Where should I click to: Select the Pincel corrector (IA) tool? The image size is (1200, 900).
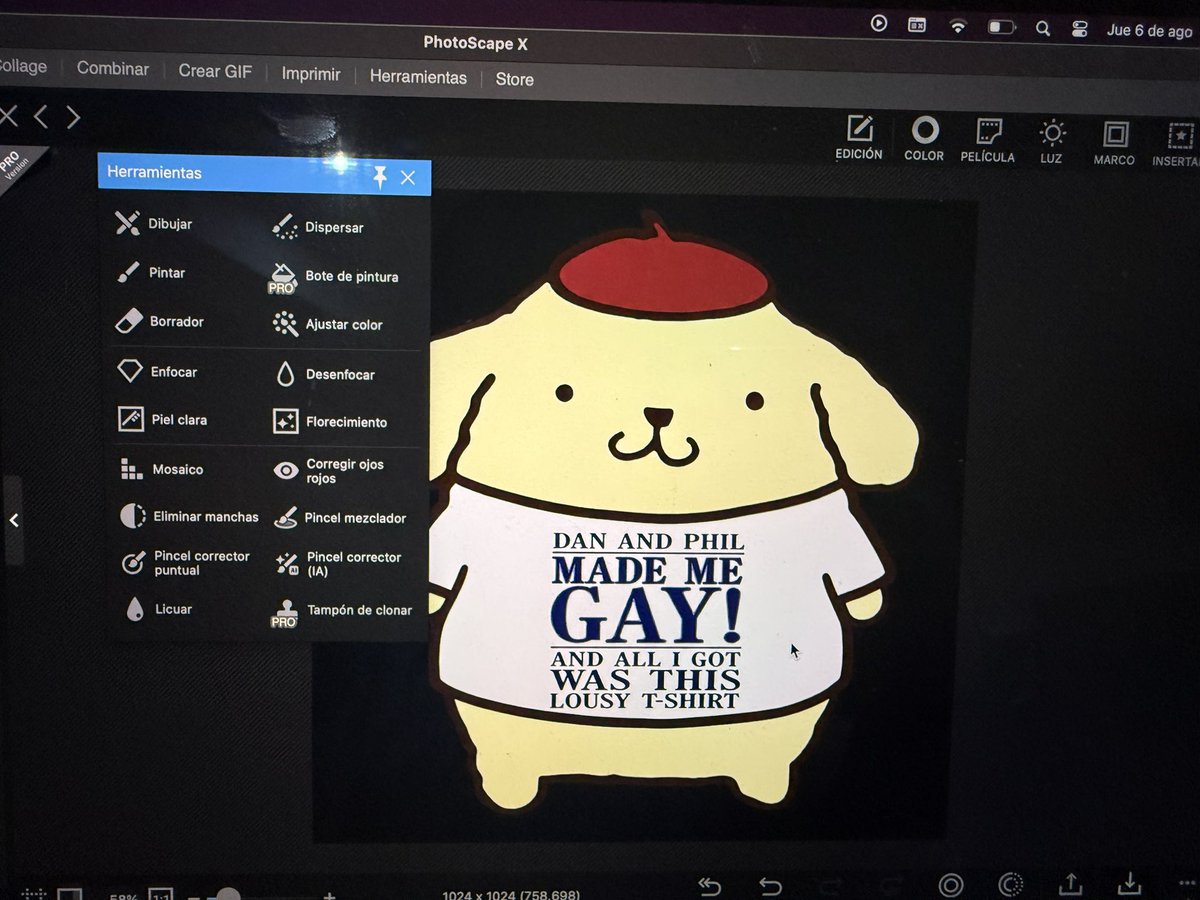pyautogui.click(x=337, y=564)
